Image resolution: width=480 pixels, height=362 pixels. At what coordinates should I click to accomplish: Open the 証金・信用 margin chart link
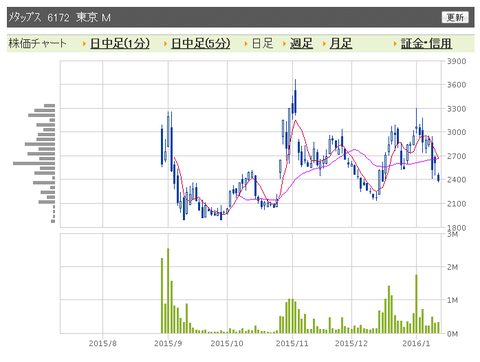[426, 43]
